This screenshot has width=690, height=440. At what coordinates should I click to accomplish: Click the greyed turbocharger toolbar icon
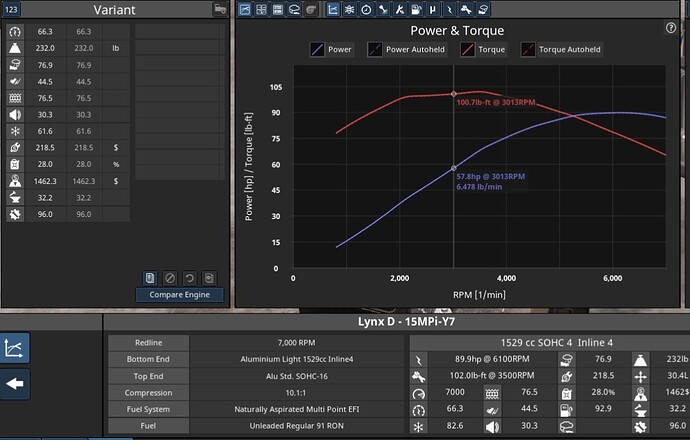point(311,9)
